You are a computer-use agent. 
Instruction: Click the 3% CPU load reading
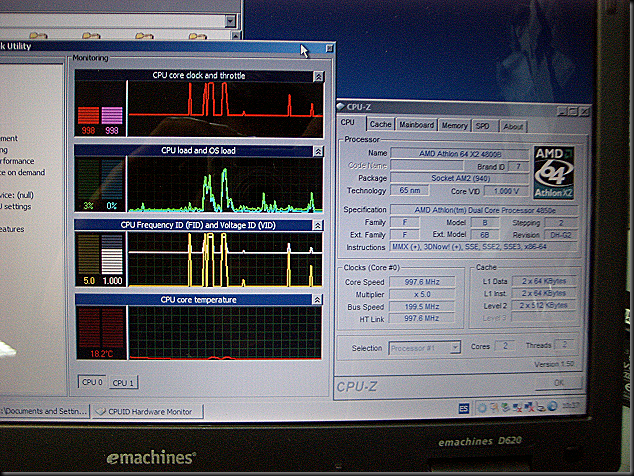[89, 206]
